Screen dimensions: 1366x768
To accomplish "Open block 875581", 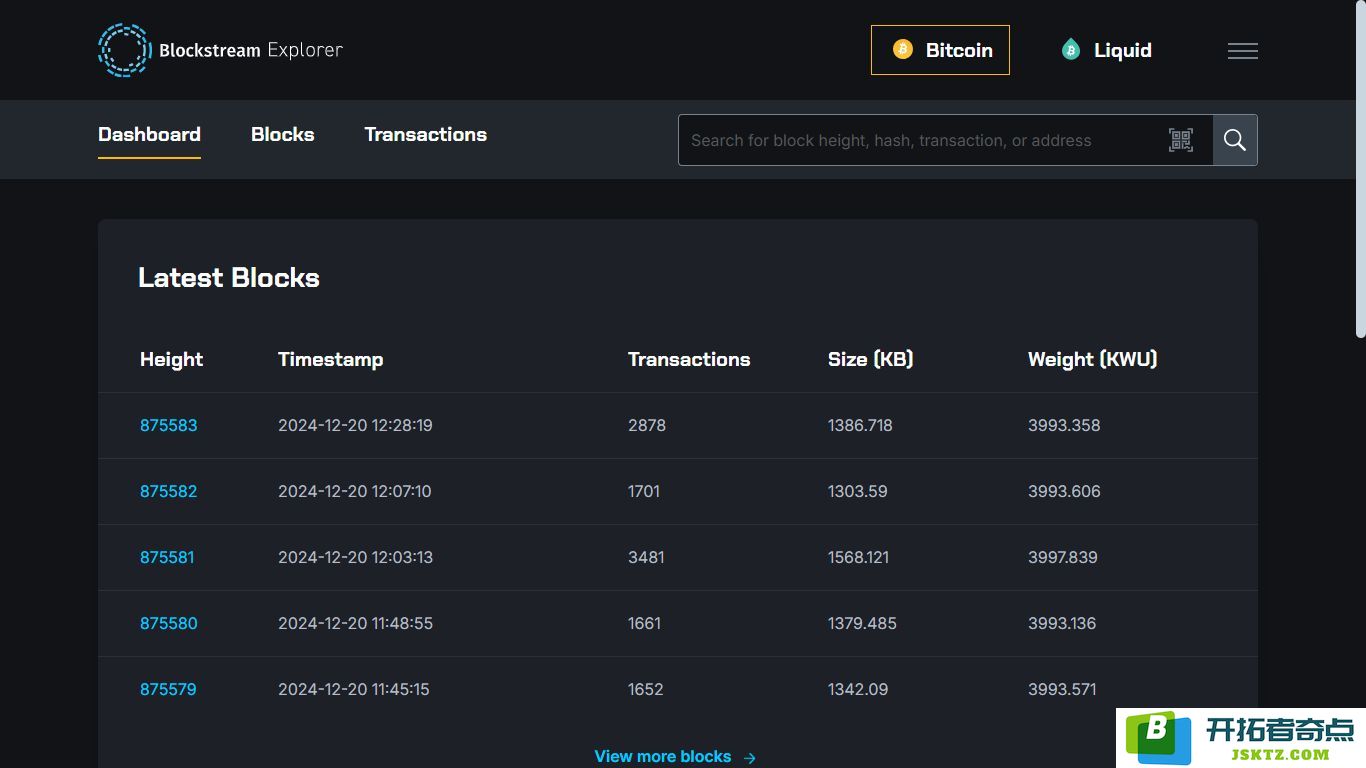I will pos(167,557).
